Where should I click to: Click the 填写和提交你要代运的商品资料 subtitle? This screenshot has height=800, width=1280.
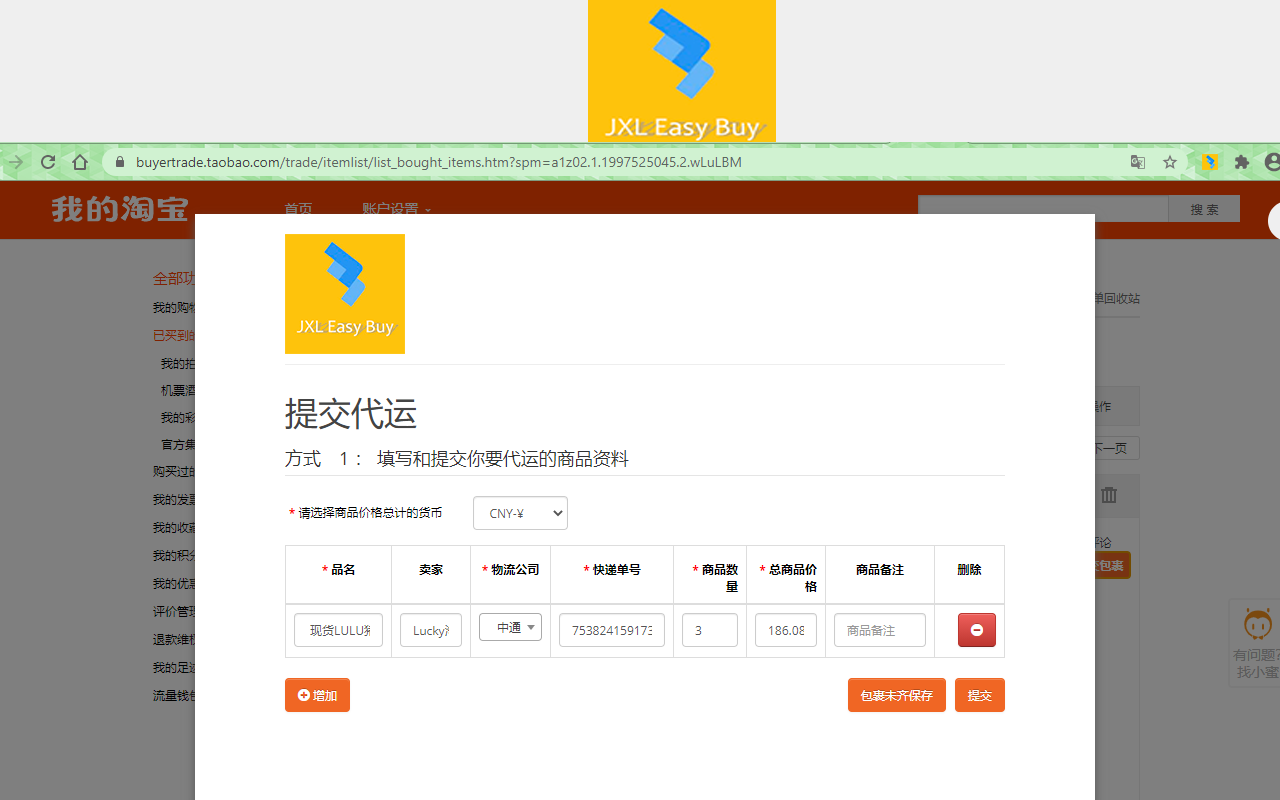[x=503, y=459]
